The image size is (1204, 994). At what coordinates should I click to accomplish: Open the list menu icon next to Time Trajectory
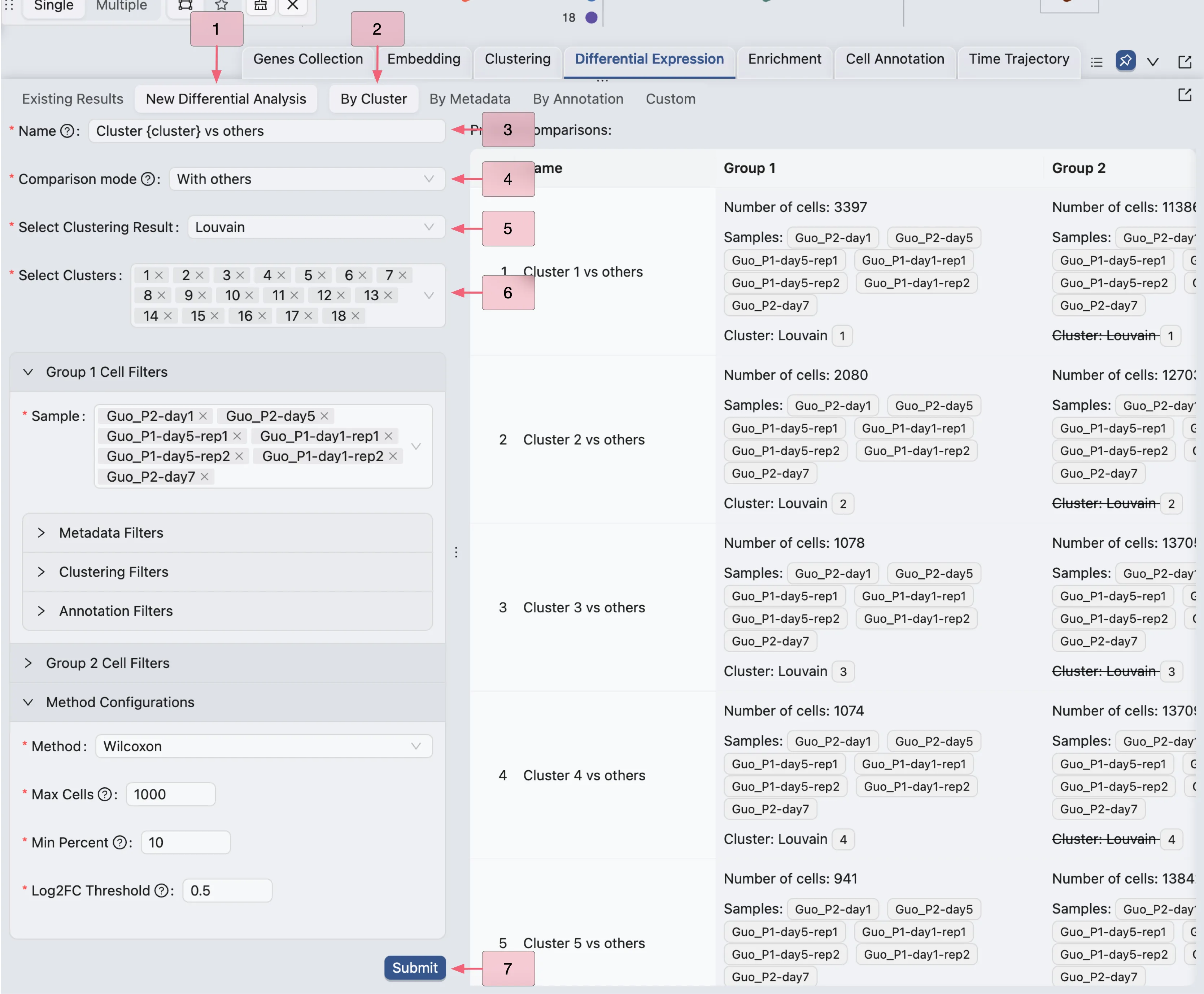[1097, 62]
